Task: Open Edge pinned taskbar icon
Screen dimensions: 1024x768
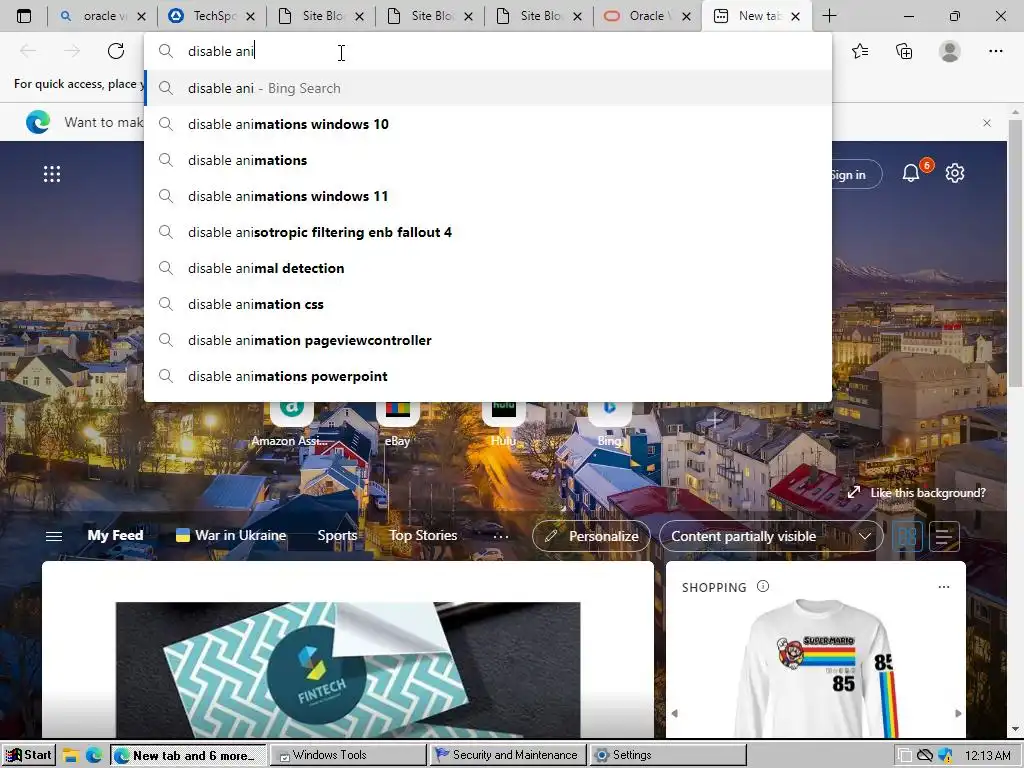Action: pos(94,756)
